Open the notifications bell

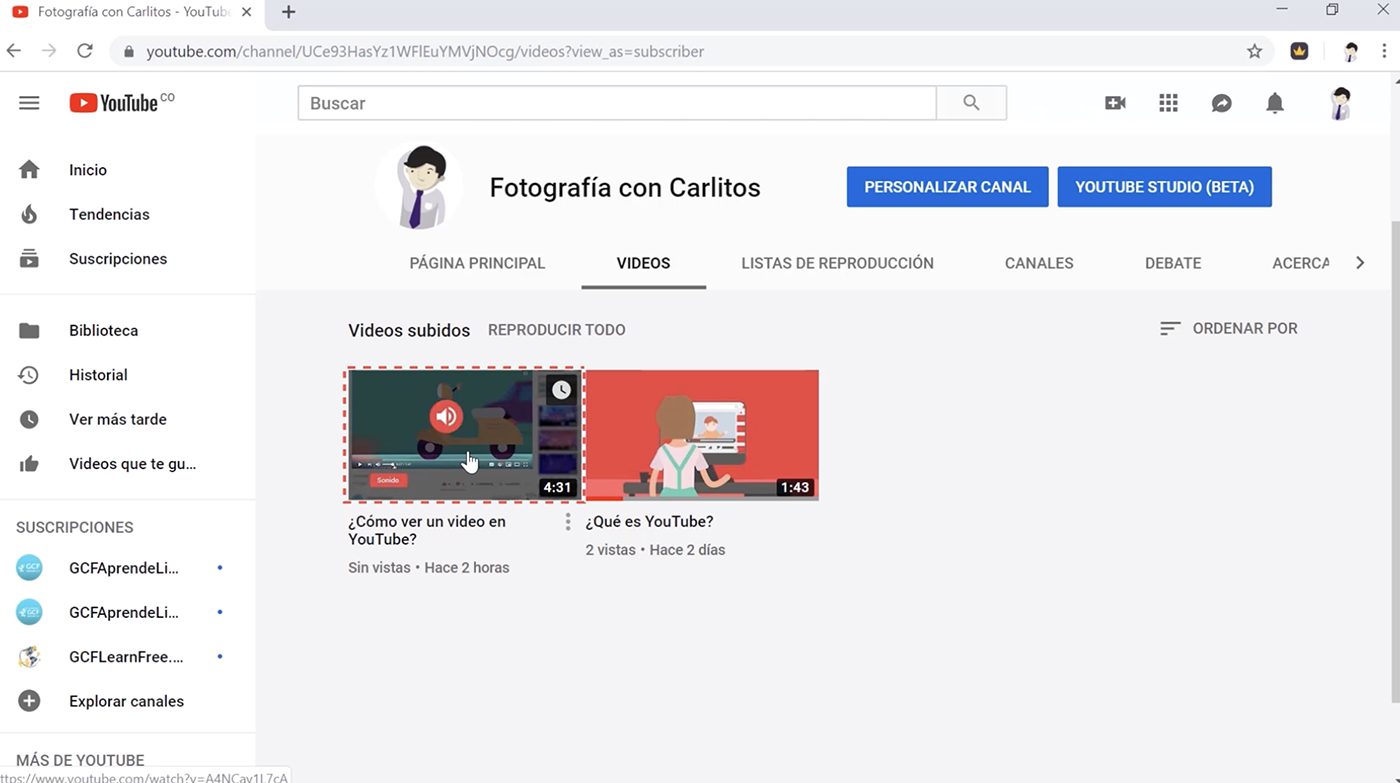[1275, 103]
